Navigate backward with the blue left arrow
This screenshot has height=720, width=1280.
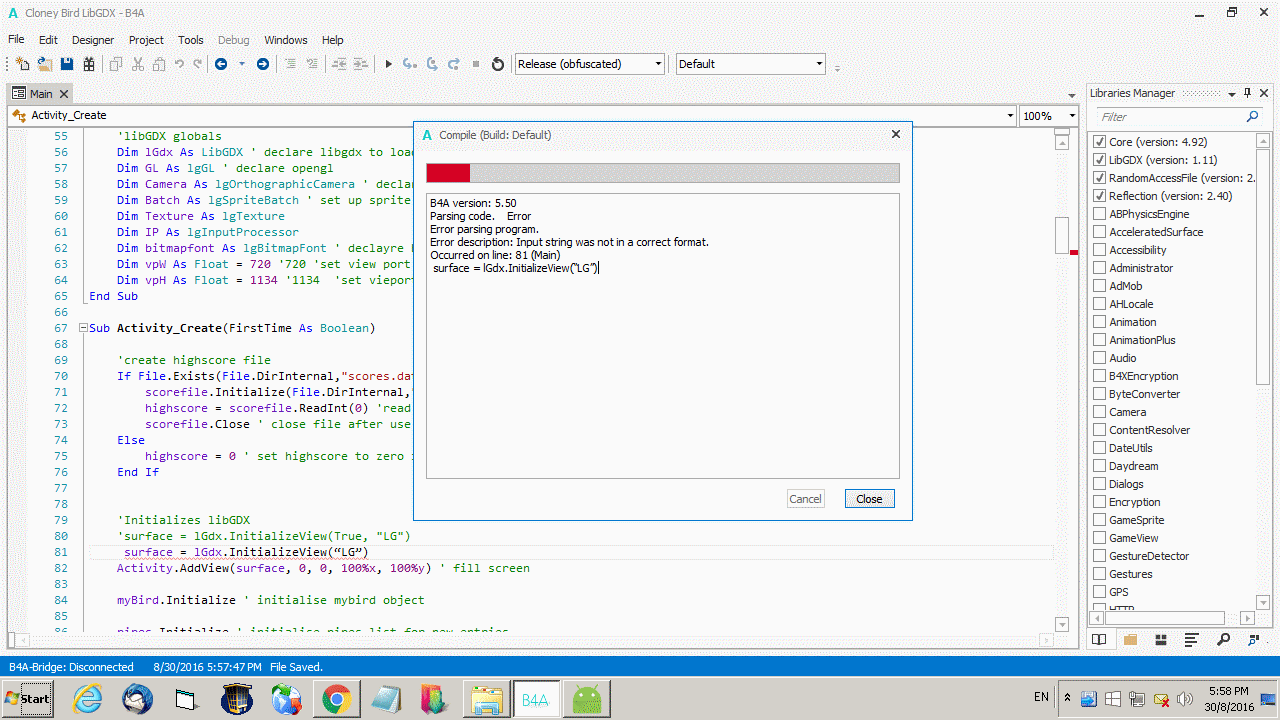pos(221,64)
